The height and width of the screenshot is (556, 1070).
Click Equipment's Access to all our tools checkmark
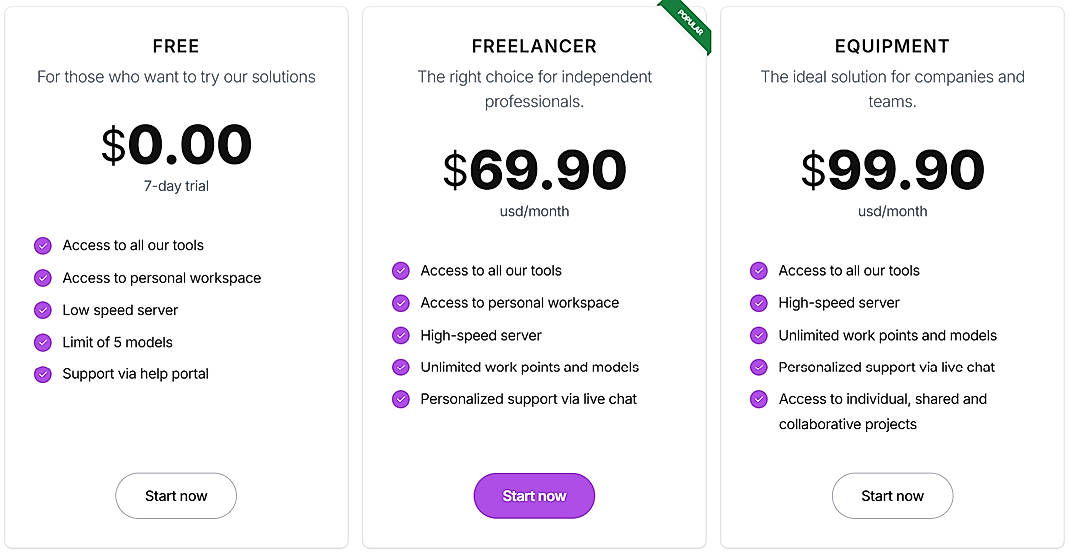tap(759, 271)
